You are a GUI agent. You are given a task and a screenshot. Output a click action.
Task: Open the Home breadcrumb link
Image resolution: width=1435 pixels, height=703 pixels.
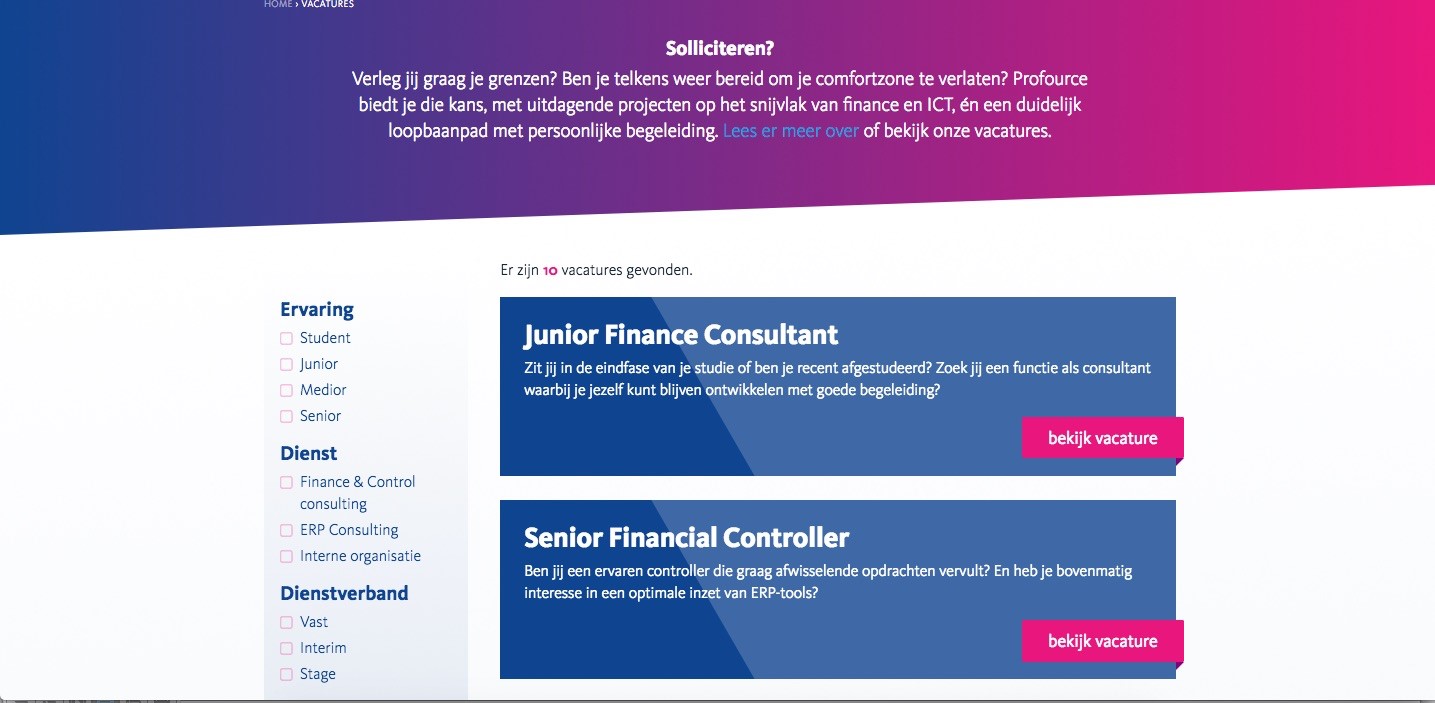278,4
